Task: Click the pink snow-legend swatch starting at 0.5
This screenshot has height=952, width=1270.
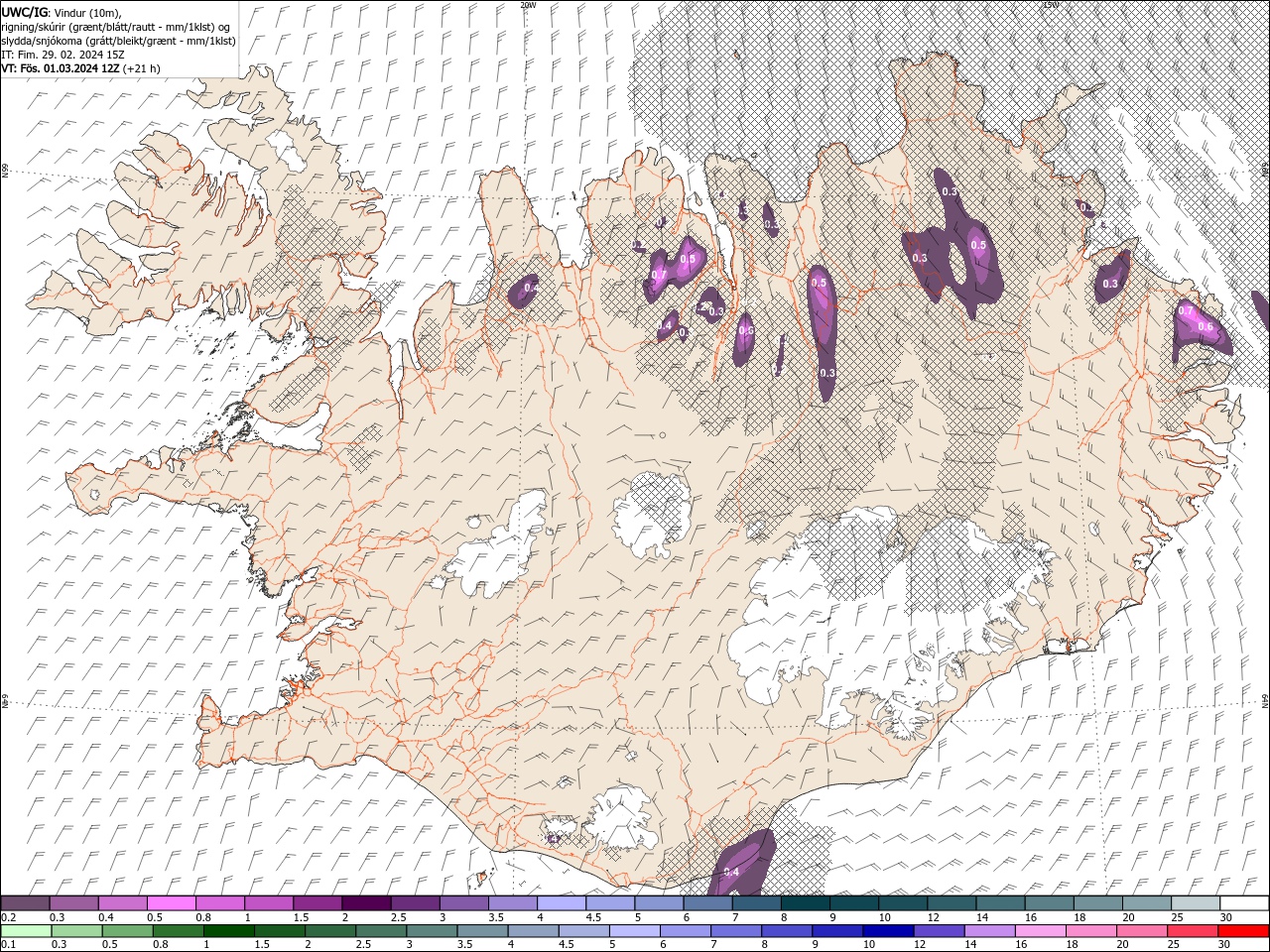Action: pos(171,903)
